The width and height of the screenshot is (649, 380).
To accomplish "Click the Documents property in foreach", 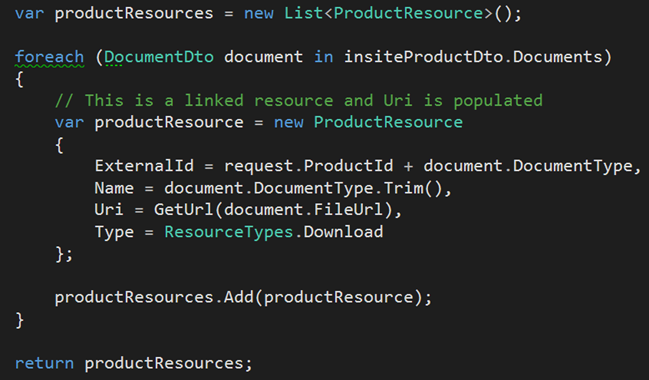I will [558, 57].
